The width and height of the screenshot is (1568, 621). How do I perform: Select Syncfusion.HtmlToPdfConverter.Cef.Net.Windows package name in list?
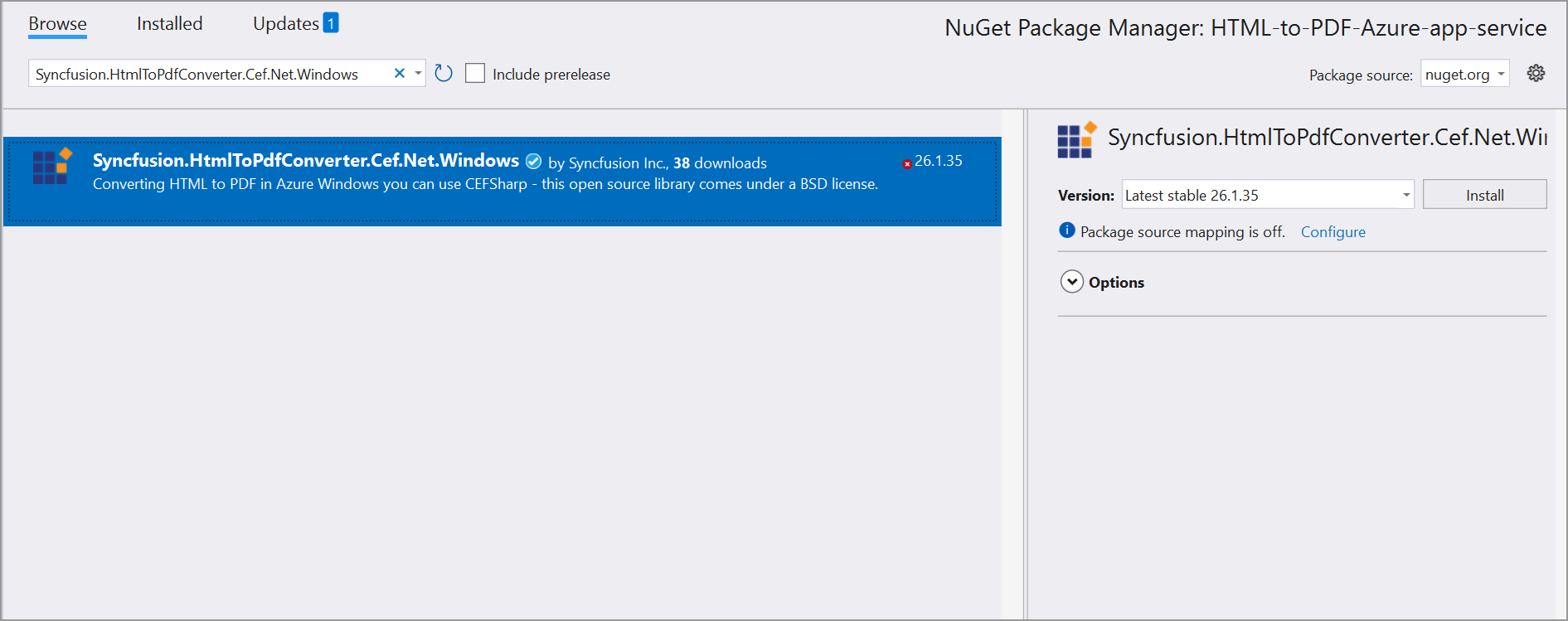point(305,161)
